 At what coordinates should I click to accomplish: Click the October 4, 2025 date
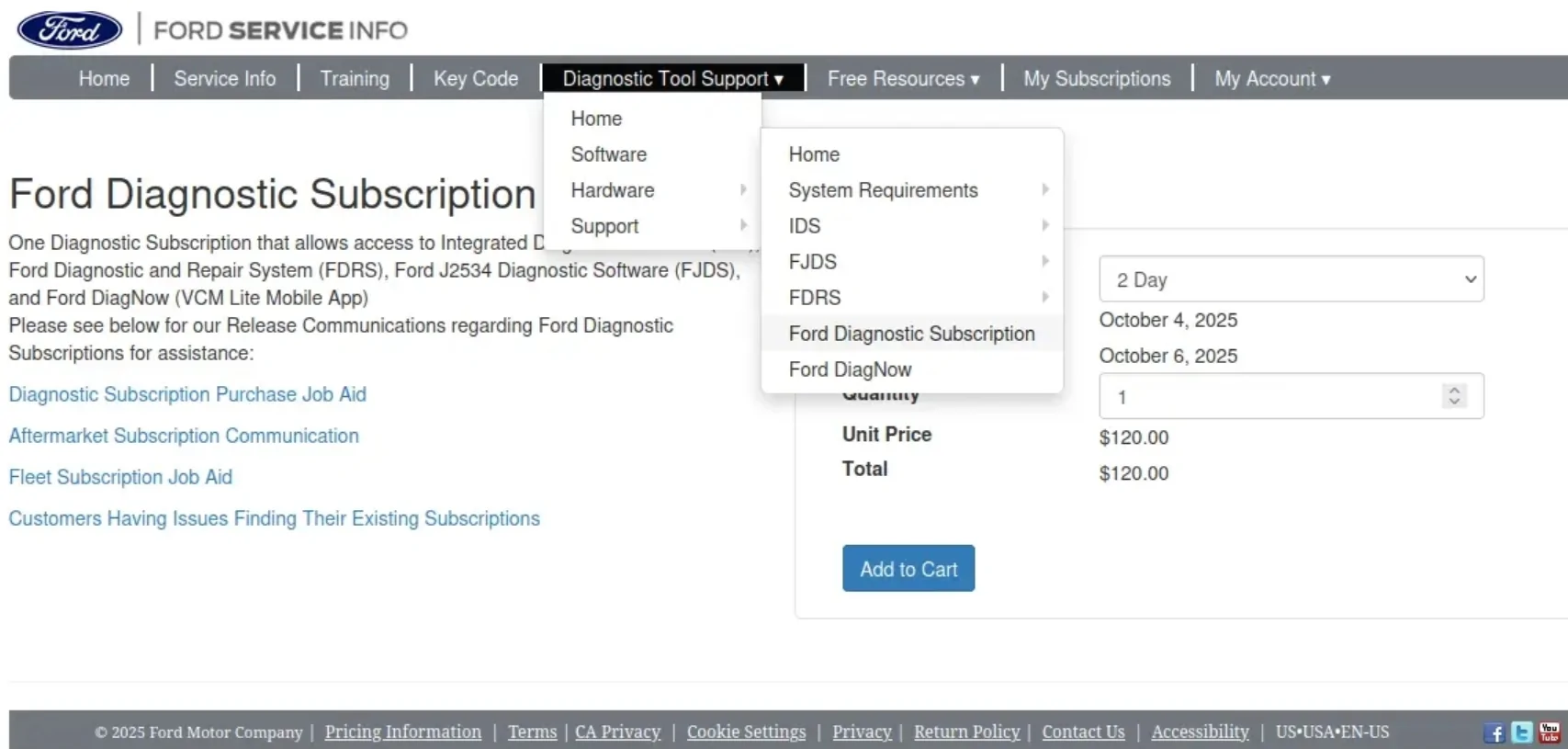click(1168, 320)
